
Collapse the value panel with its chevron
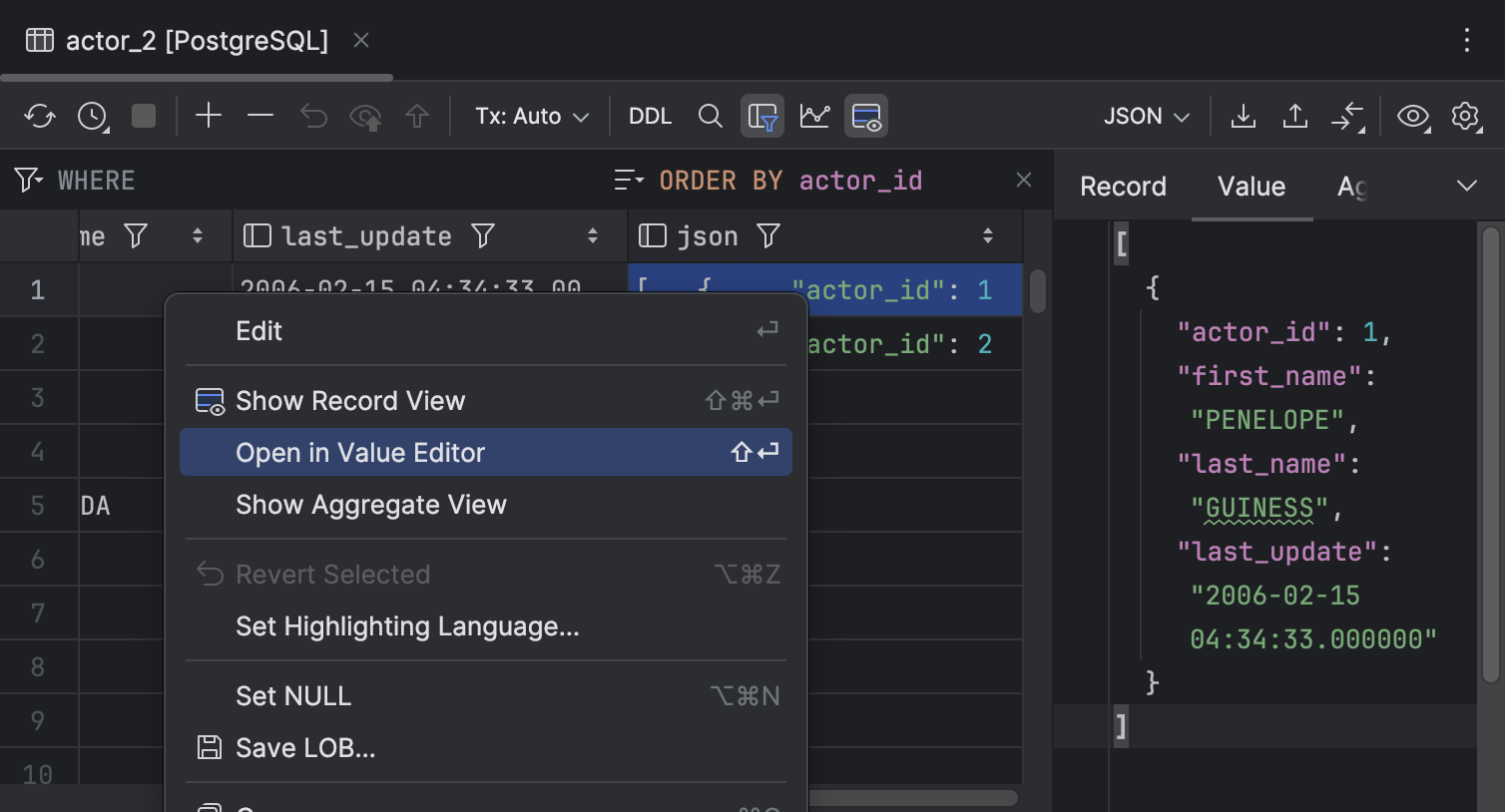coord(1466,186)
